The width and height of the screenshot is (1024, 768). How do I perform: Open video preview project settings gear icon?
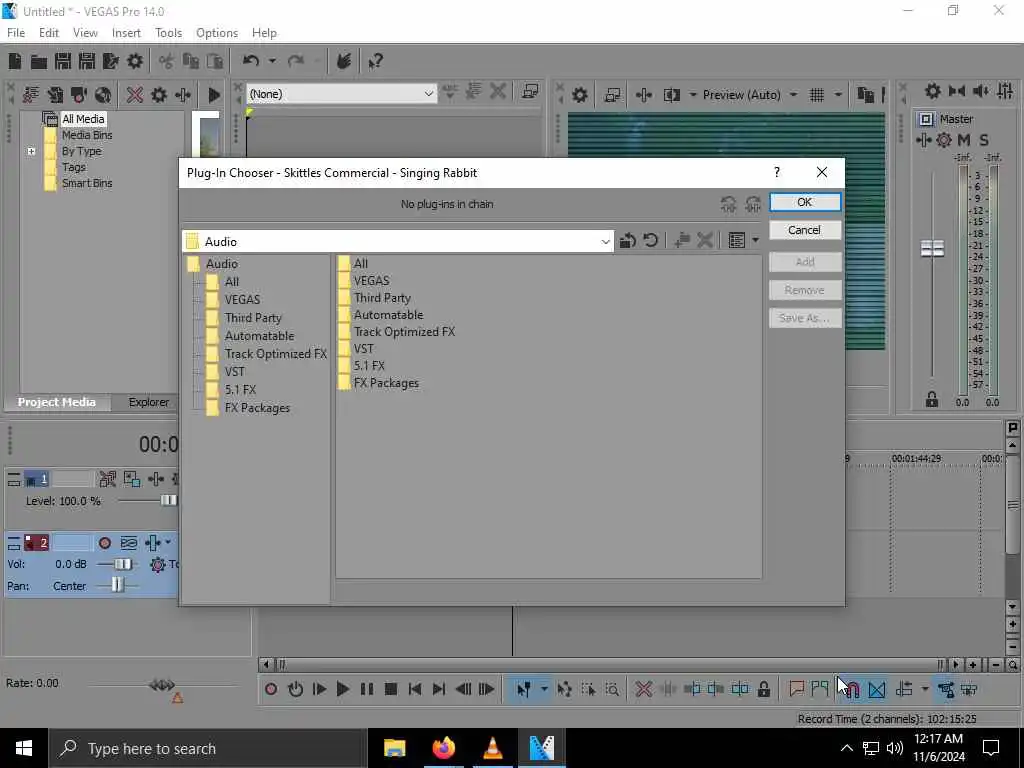(579, 95)
